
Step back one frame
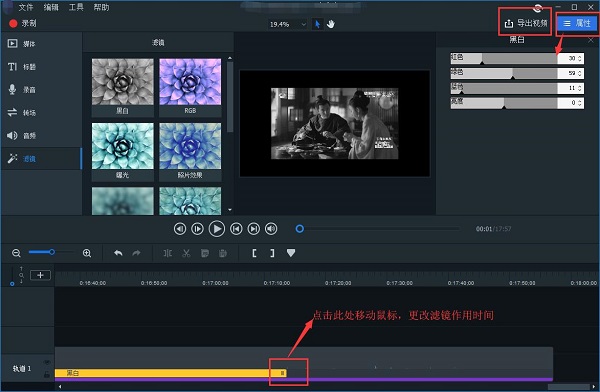click(180, 229)
